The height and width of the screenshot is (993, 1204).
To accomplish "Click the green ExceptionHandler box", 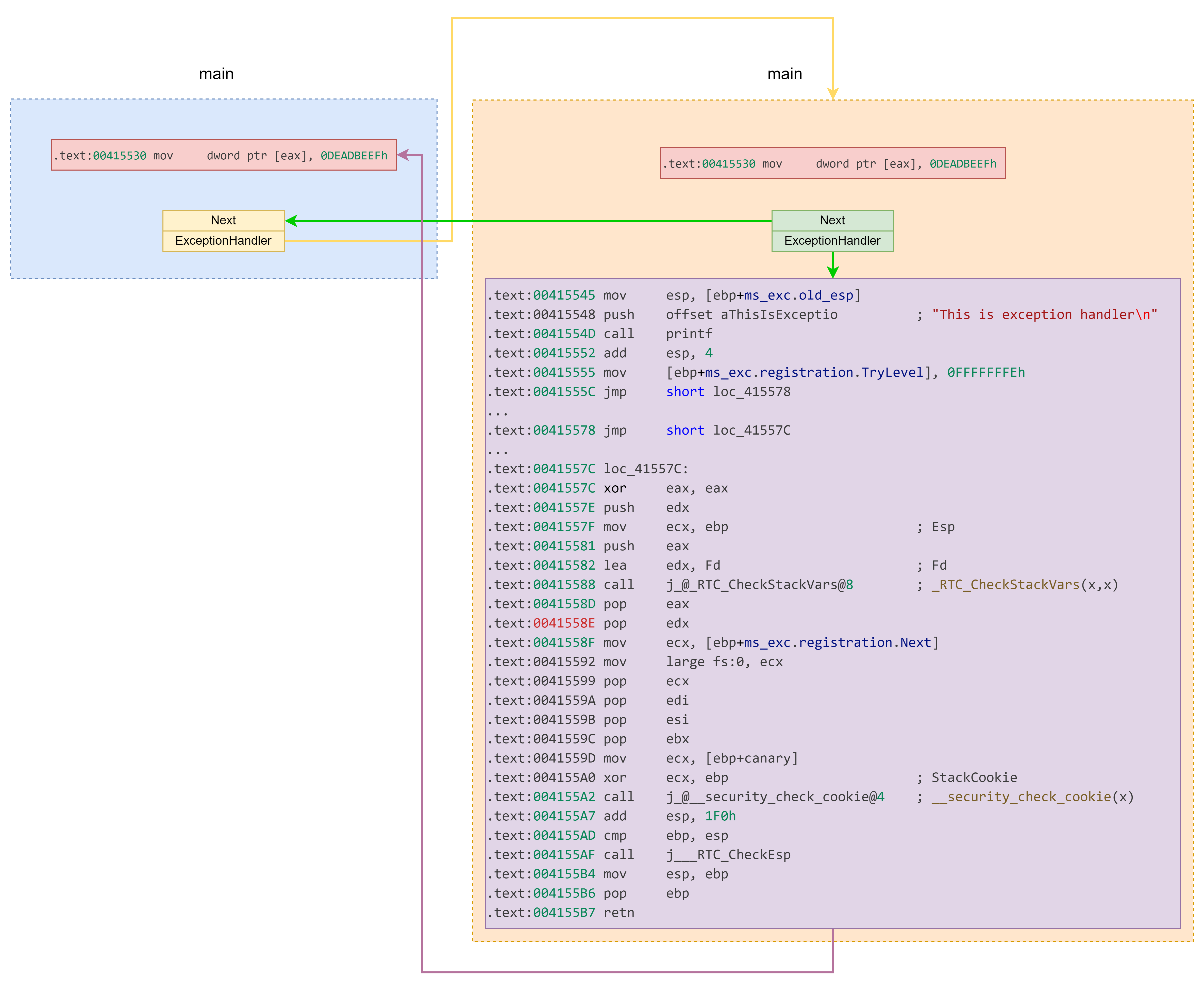I will [x=832, y=241].
